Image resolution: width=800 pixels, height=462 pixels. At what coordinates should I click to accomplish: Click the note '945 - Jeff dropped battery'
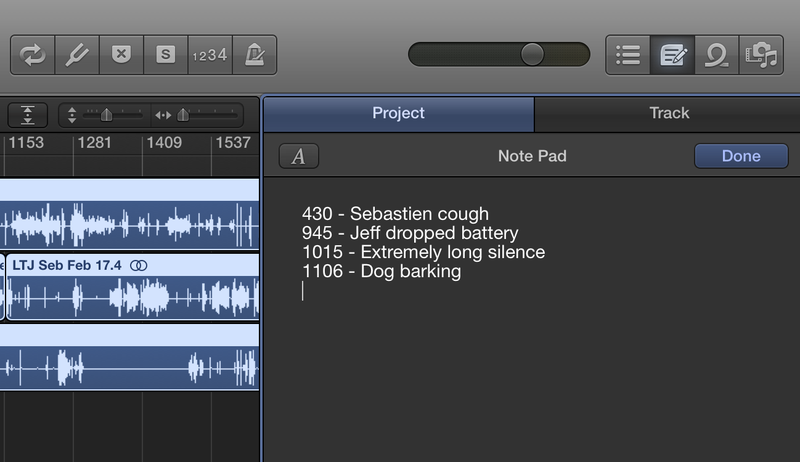tap(410, 233)
